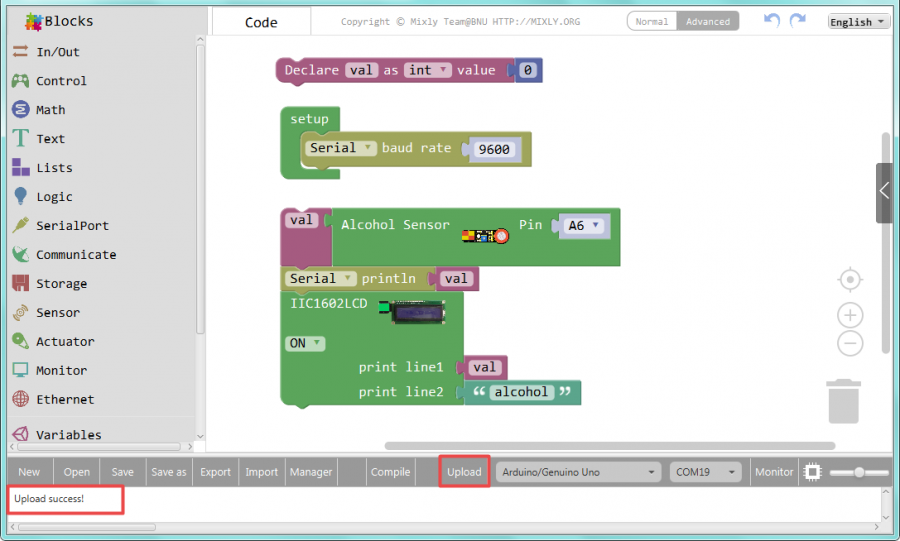Open the Sensor block category
The width and height of the screenshot is (900, 541).
click(57, 313)
